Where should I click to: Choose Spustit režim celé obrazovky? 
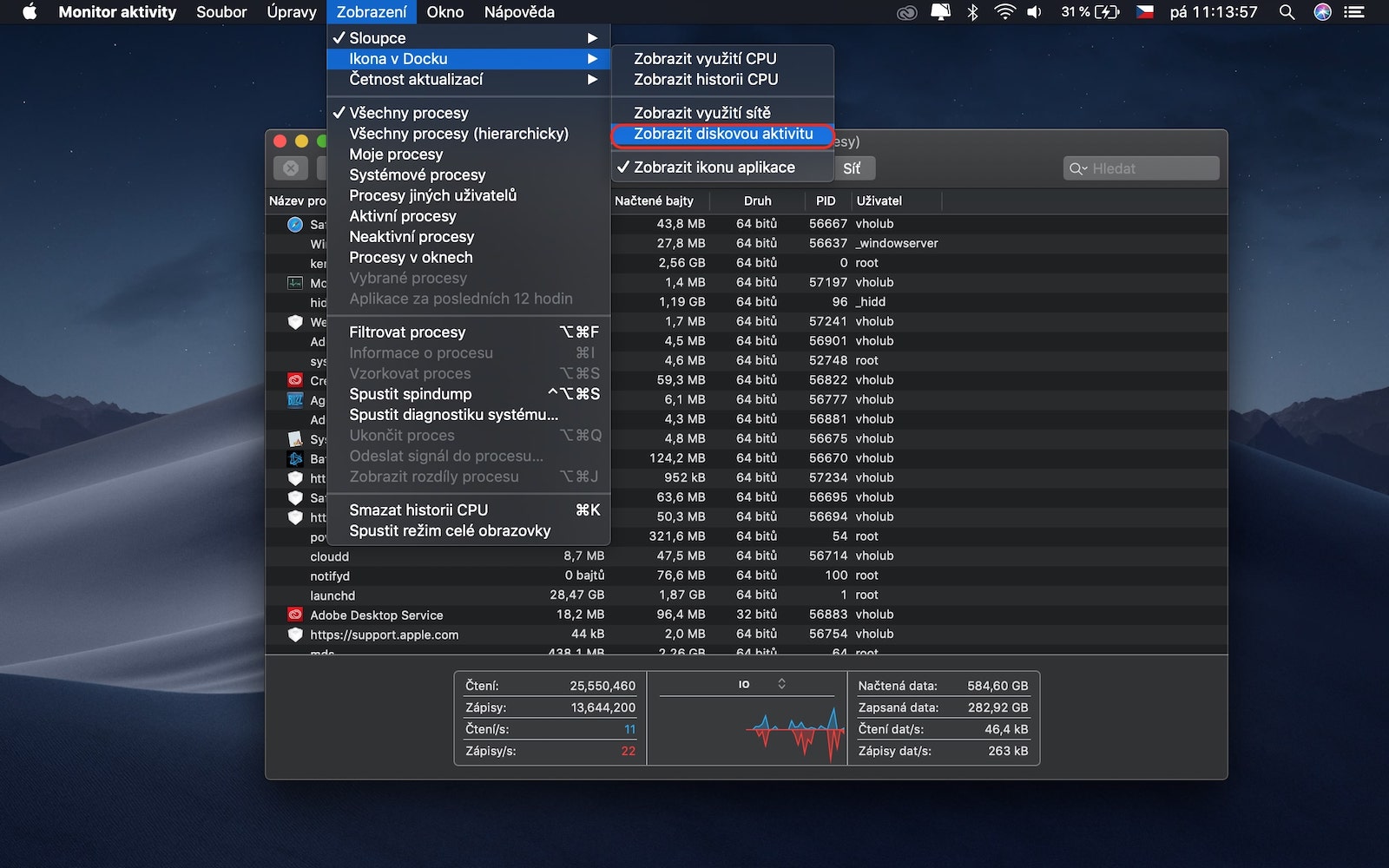468,531
